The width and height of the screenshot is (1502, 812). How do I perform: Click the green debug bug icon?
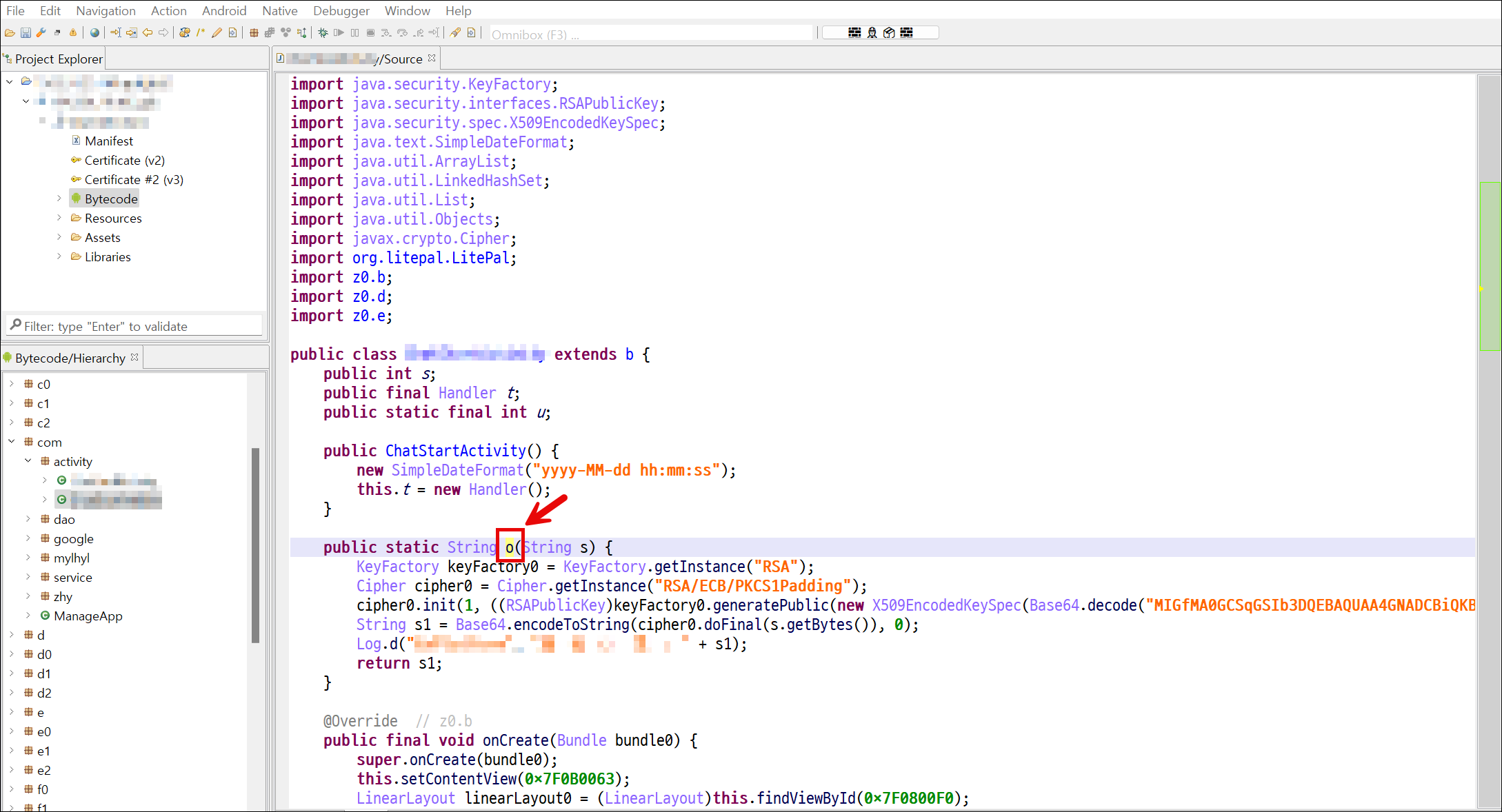(323, 32)
